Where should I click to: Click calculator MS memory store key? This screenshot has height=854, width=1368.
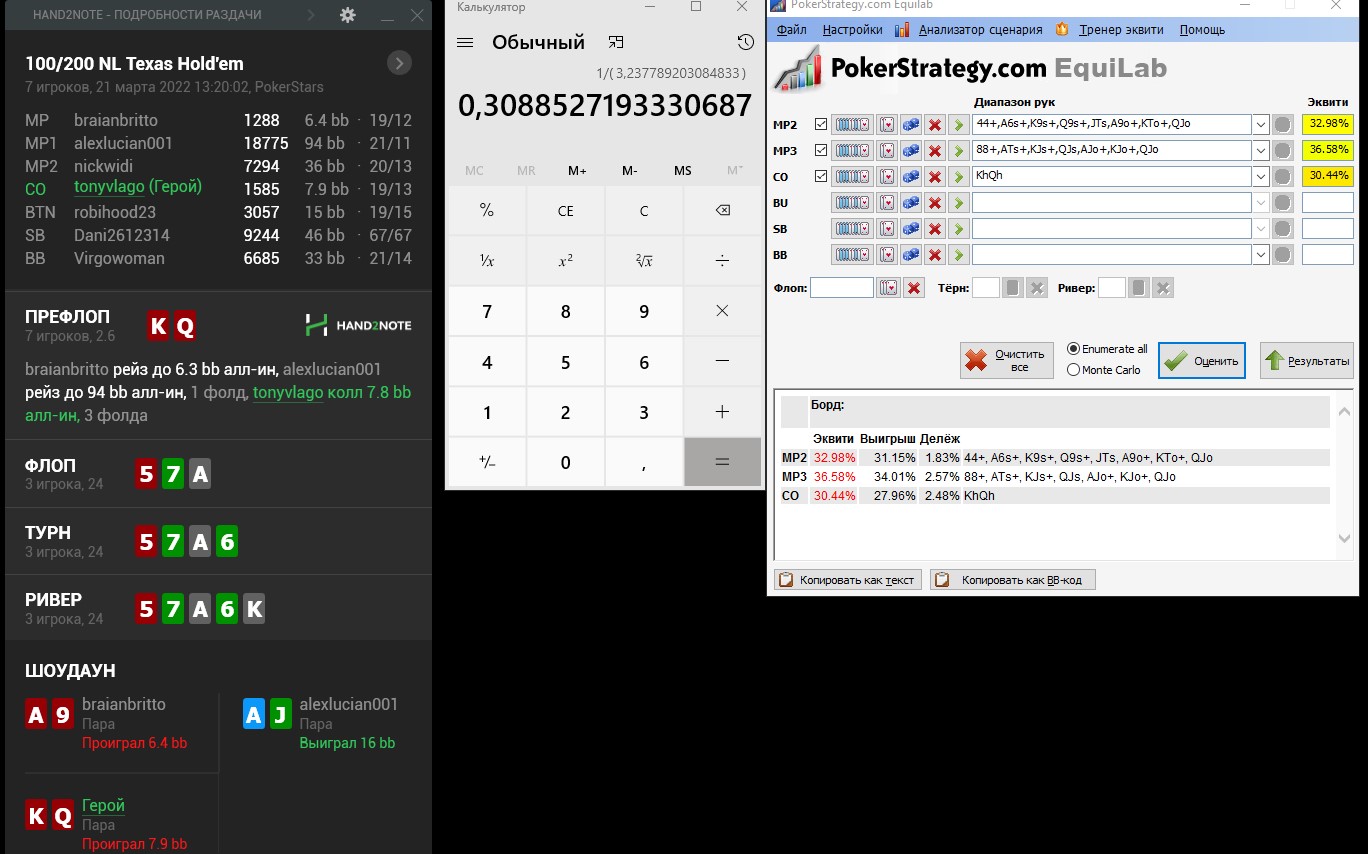[682, 171]
